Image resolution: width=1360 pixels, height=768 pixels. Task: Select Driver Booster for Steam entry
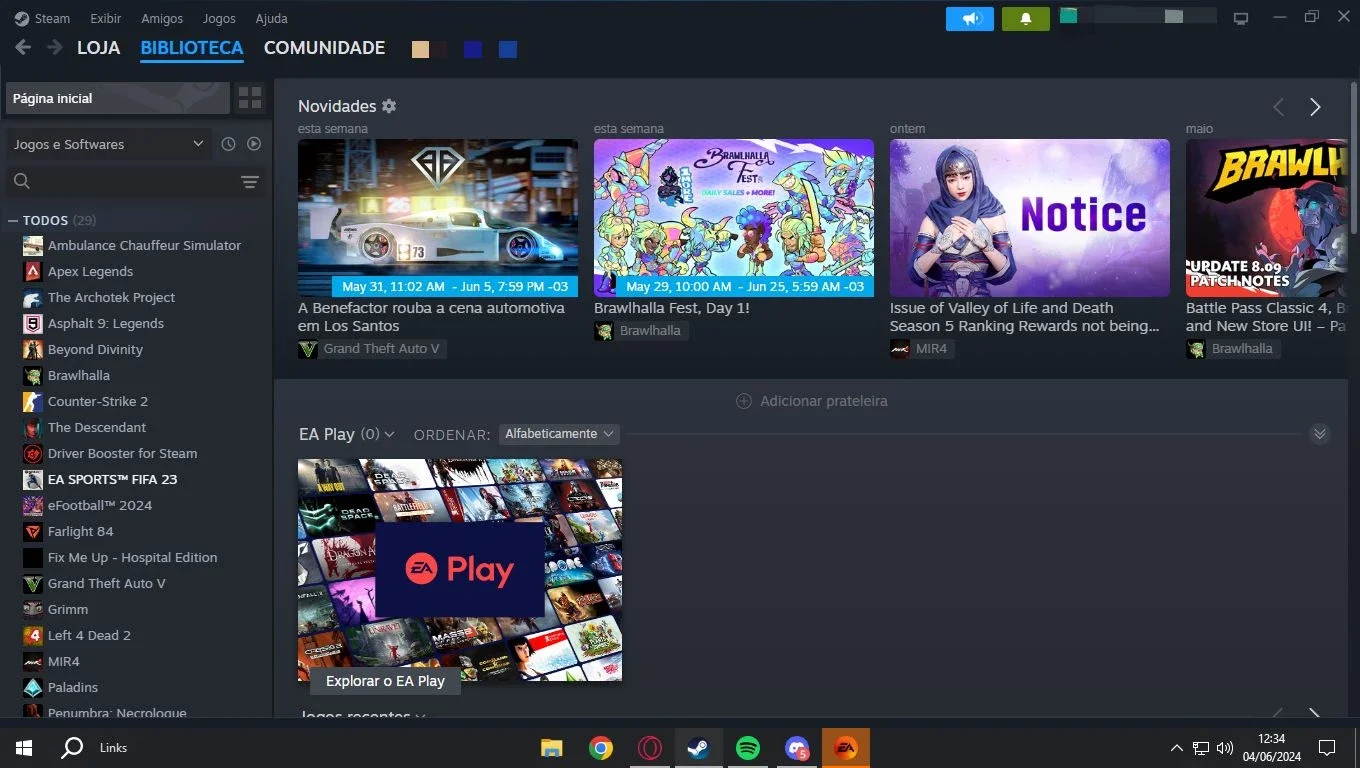tap(122, 453)
